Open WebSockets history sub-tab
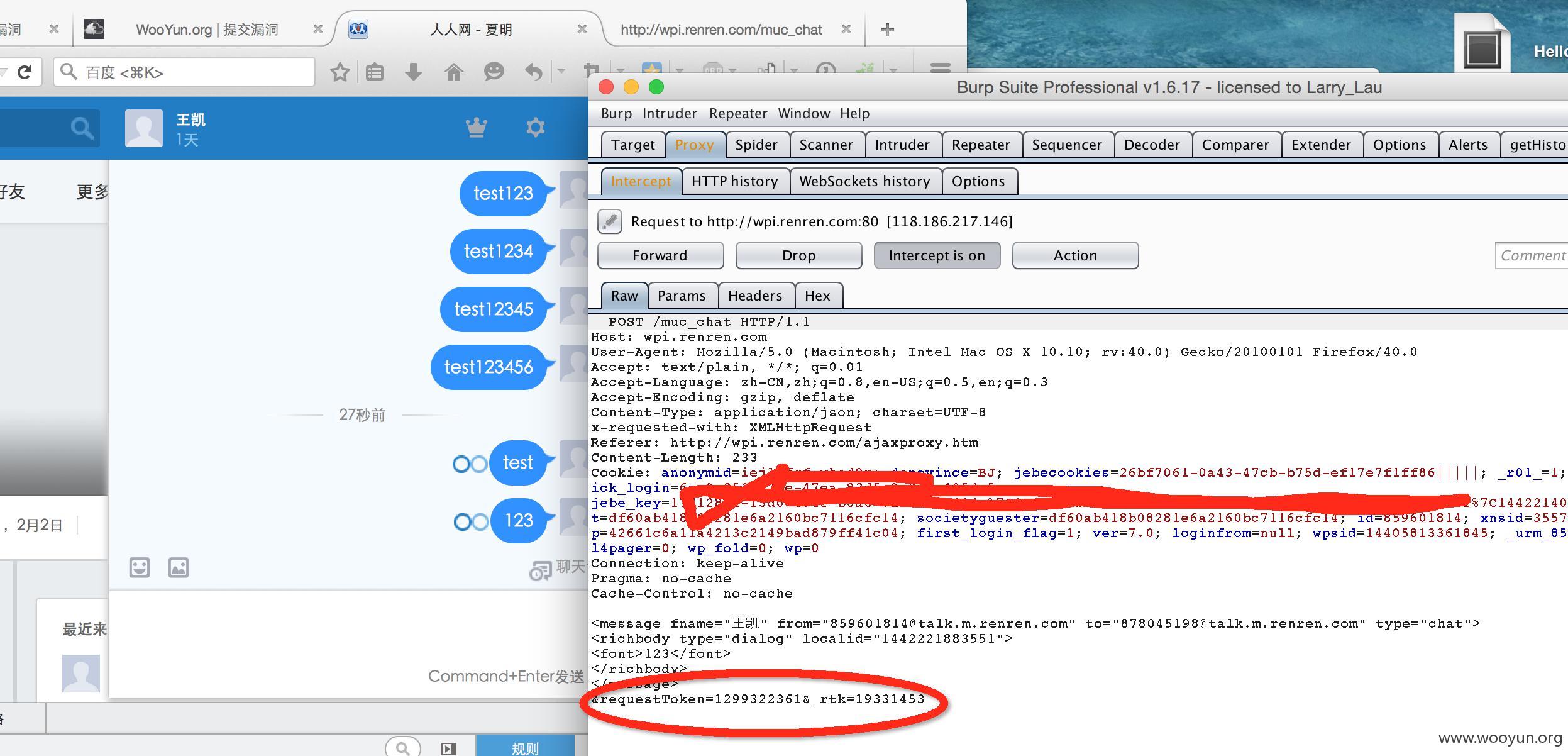The image size is (1568, 756). (864, 181)
